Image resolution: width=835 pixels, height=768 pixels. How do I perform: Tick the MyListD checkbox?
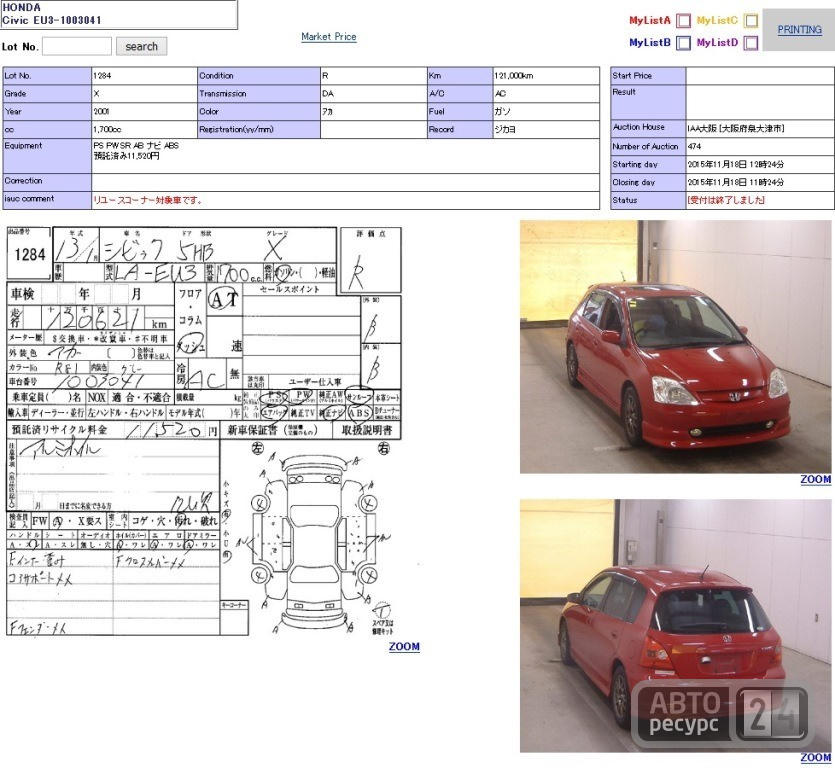(751, 43)
